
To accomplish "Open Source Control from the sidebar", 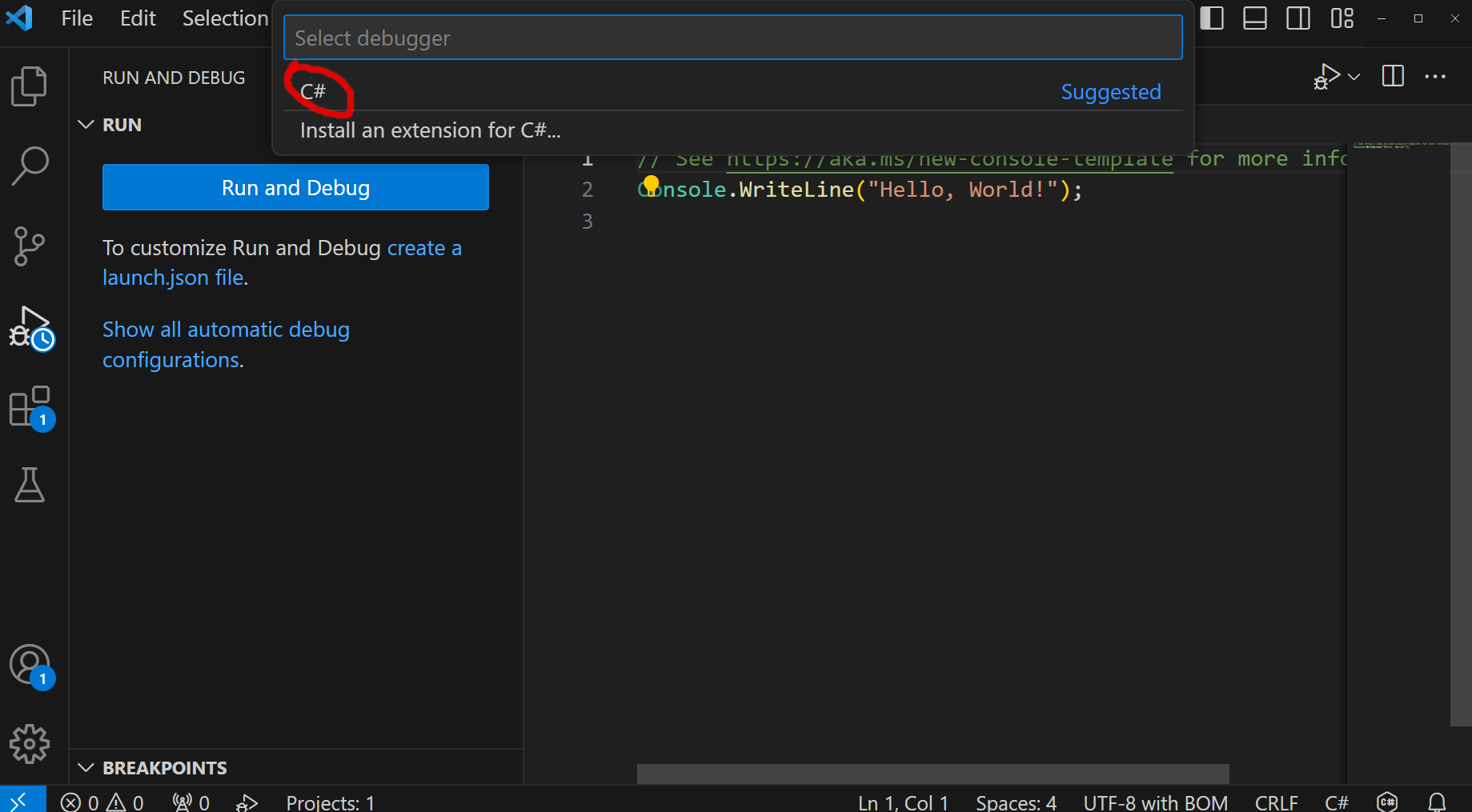I will [x=30, y=246].
